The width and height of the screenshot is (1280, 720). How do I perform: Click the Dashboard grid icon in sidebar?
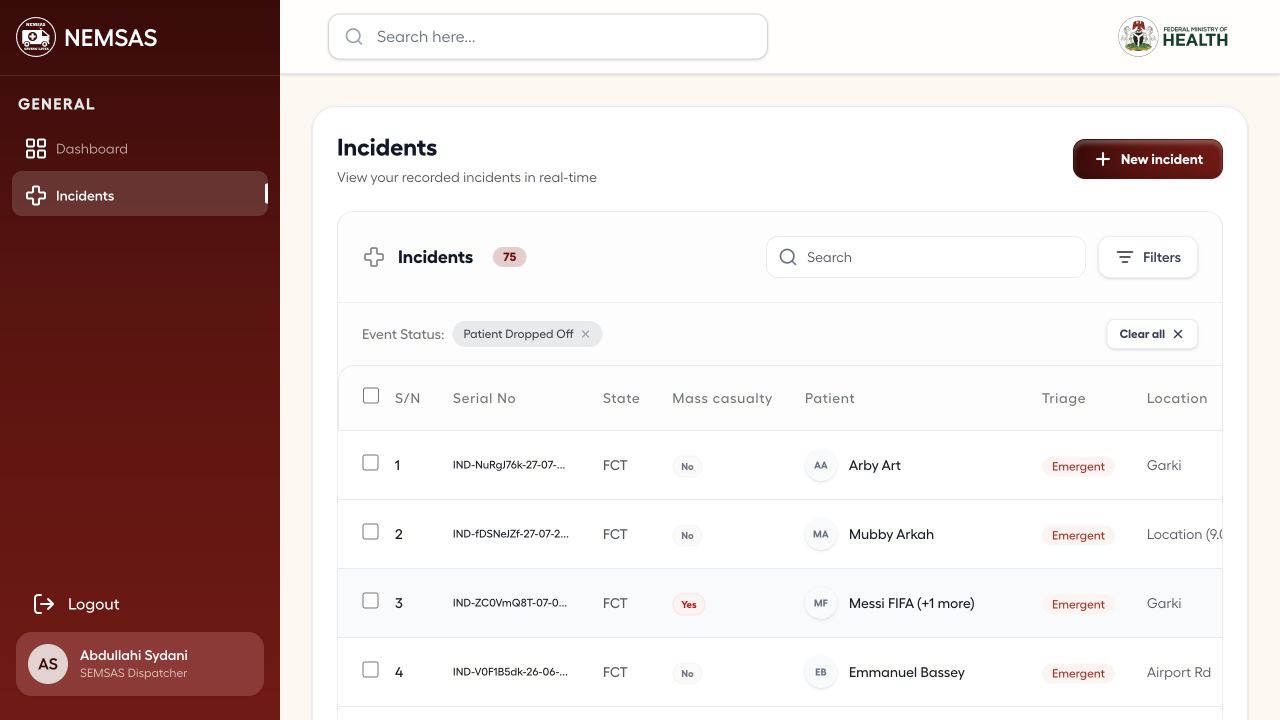tap(36, 149)
